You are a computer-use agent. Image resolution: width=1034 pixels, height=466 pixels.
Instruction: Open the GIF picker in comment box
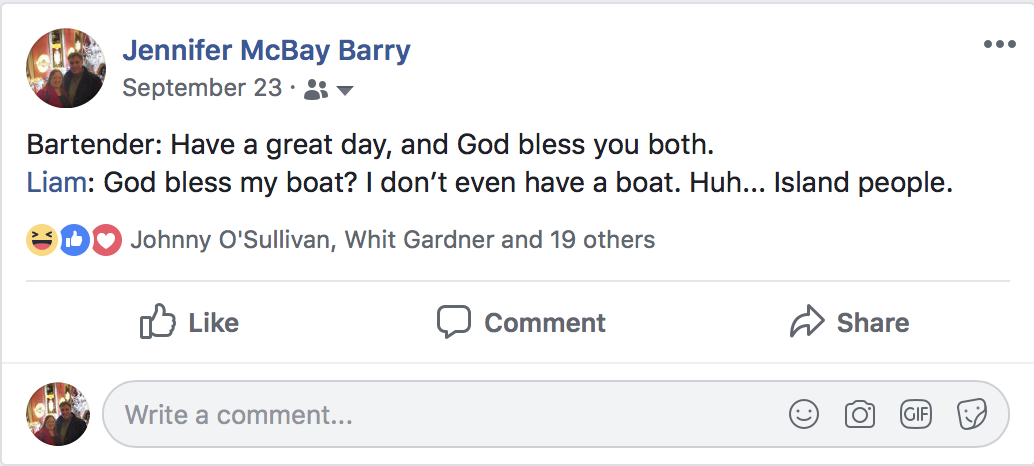(916, 414)
